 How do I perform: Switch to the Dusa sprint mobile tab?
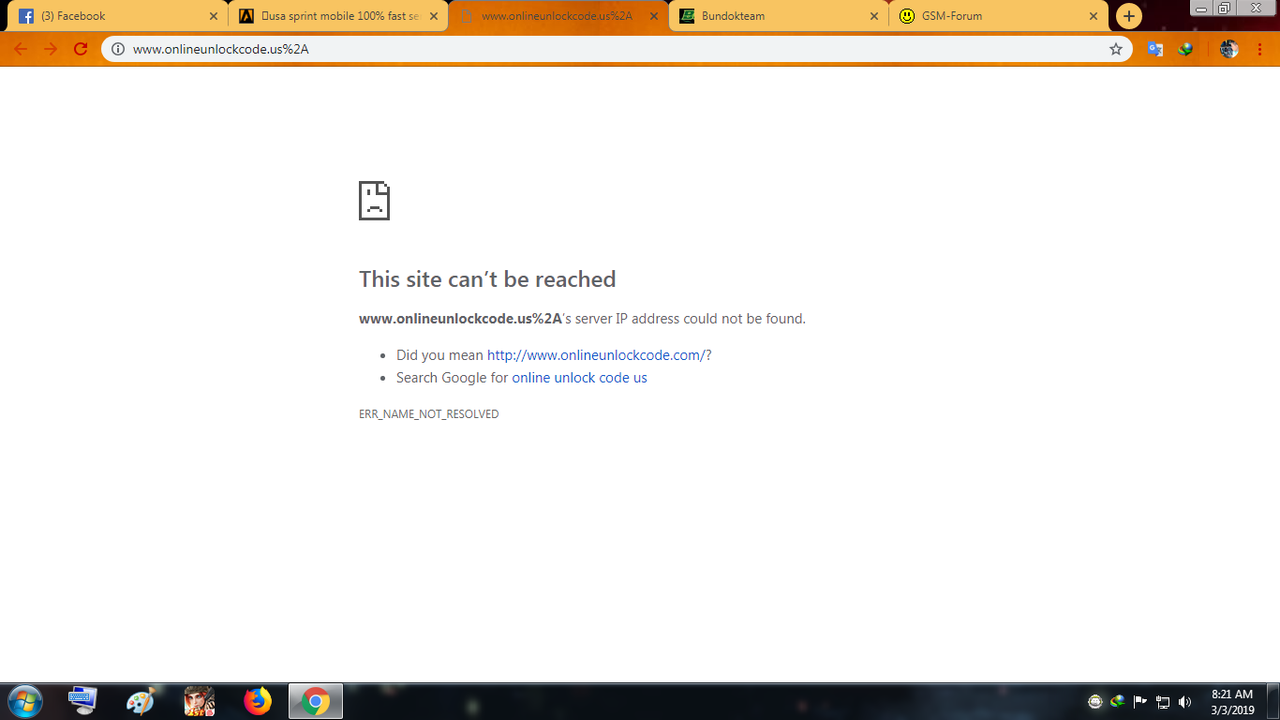(x=337, y=16)
